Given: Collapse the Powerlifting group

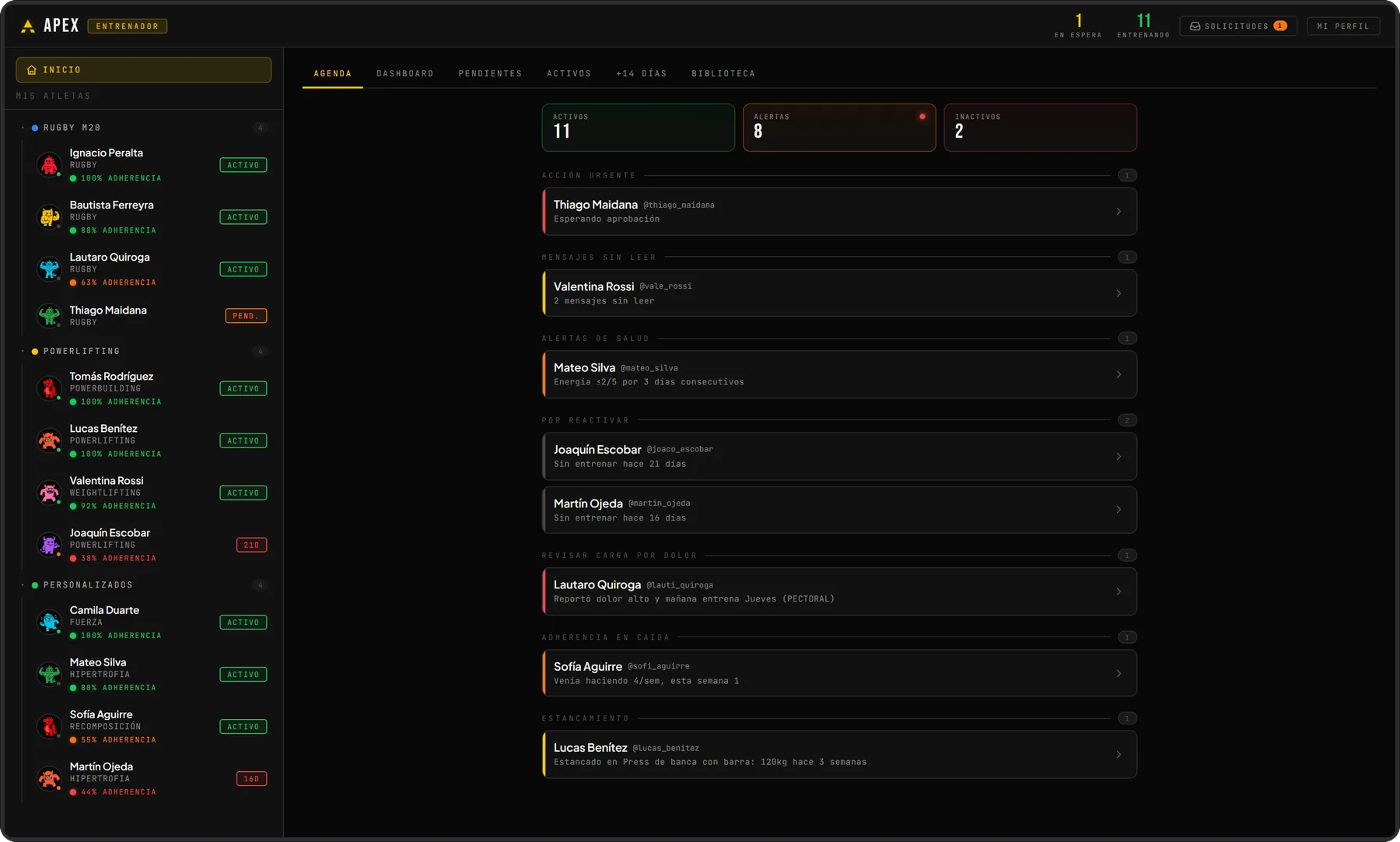Looking at the screenshot, I should [23, 351].
